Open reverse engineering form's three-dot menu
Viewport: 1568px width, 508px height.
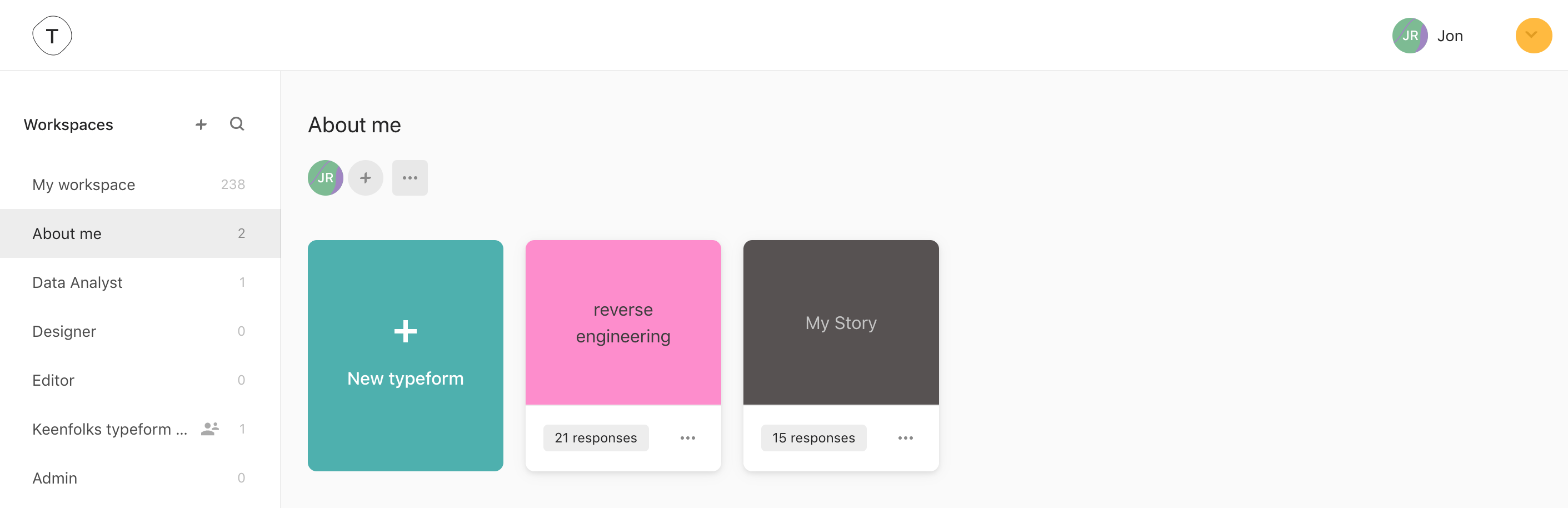pyautogui.click(x=687, y=438)
